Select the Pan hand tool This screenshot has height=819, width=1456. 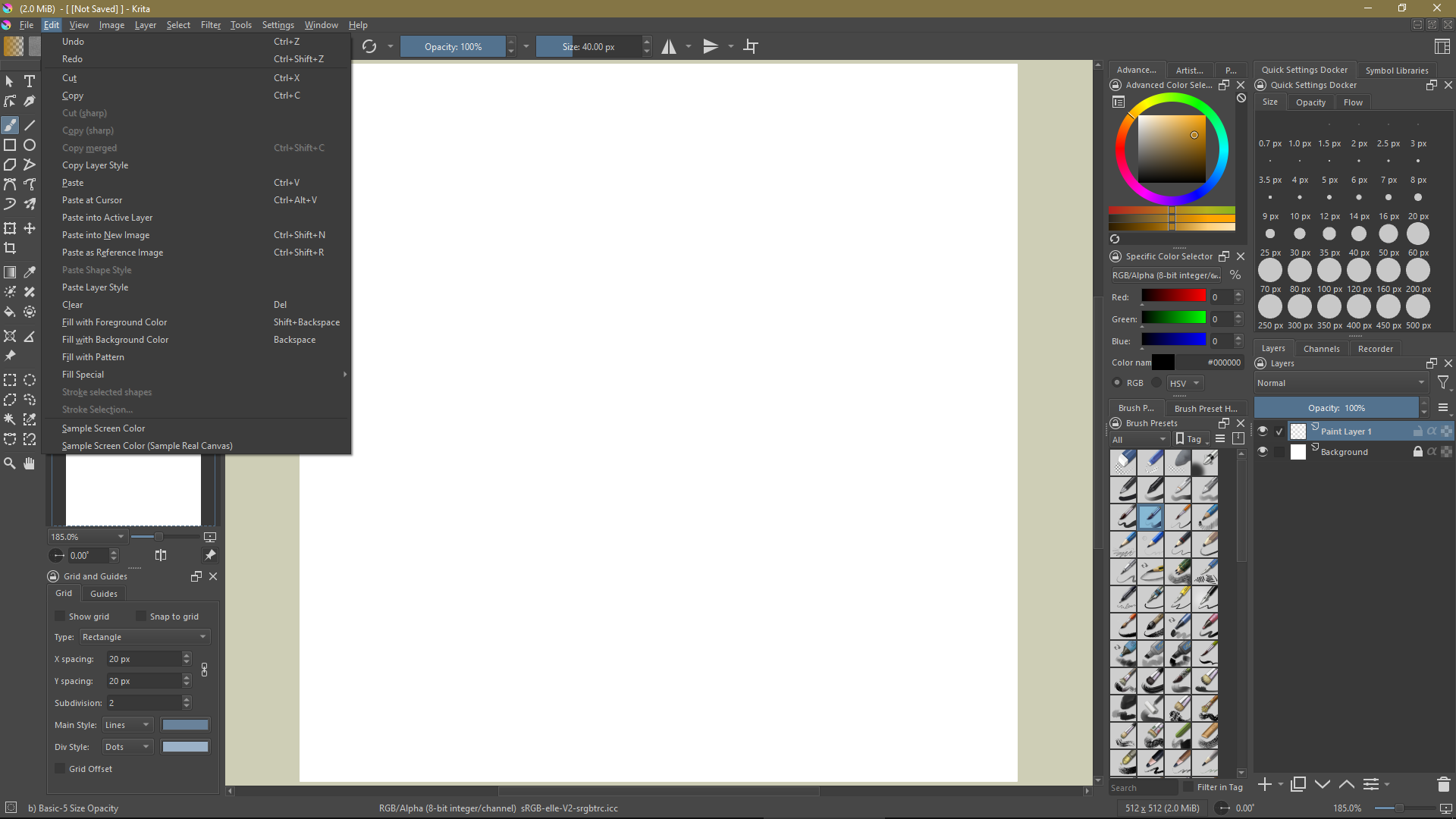[30, 463]
